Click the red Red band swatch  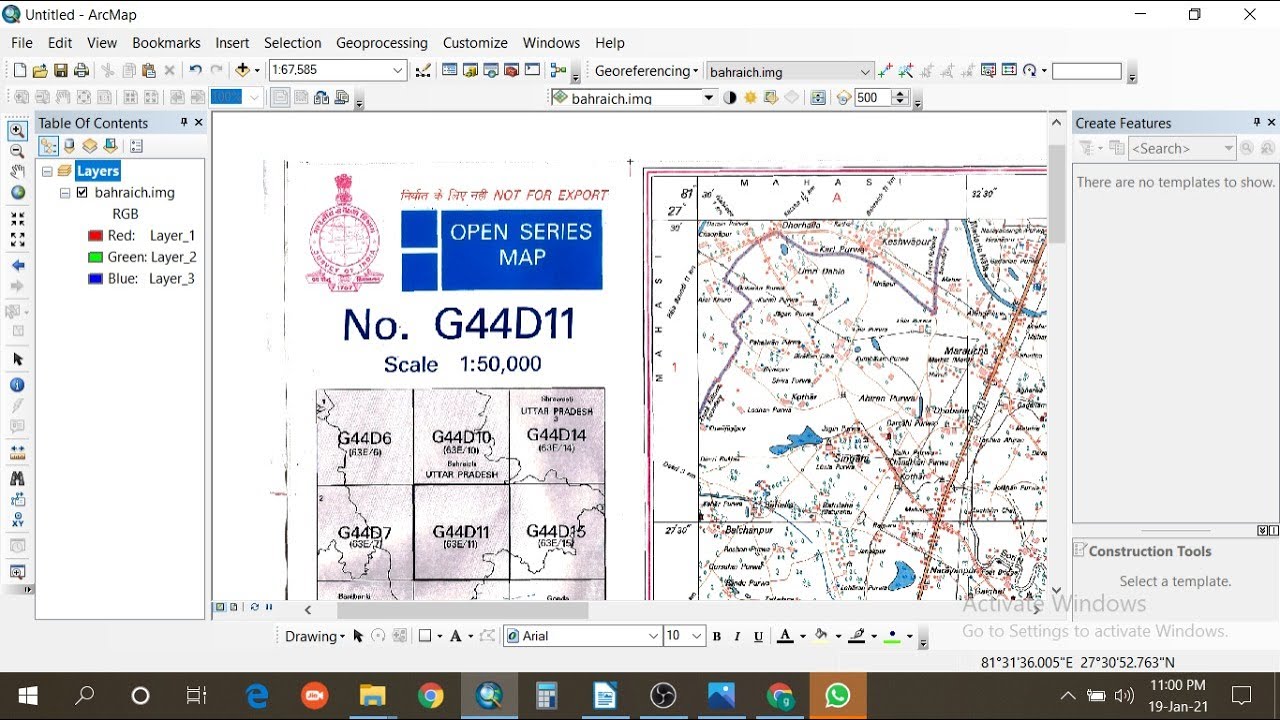96,236
